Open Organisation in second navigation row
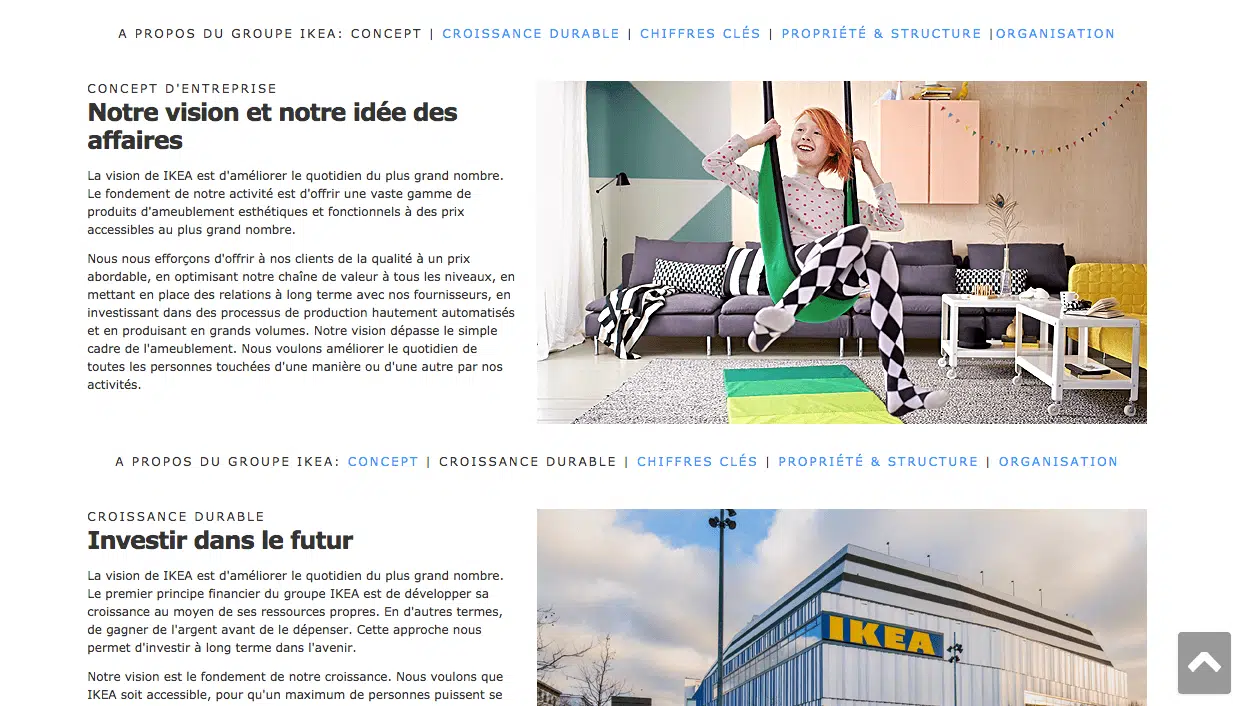 pos(1058,461)
